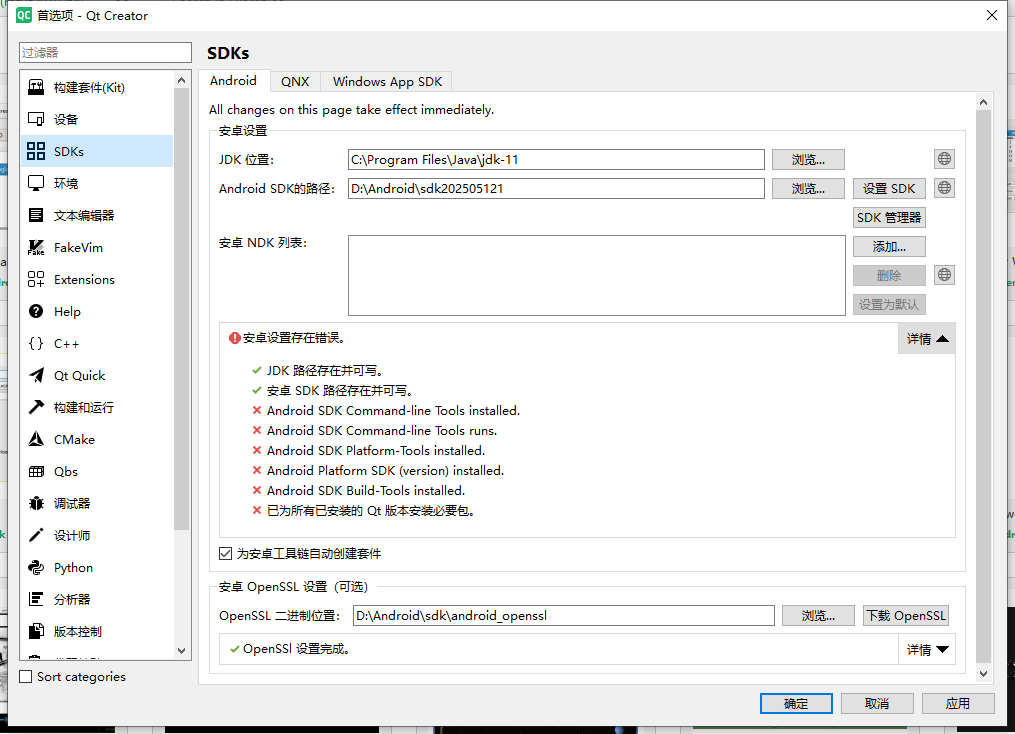Switch to the QNX tab
The width and height of the screenshot is (1015, 734).
295,82
